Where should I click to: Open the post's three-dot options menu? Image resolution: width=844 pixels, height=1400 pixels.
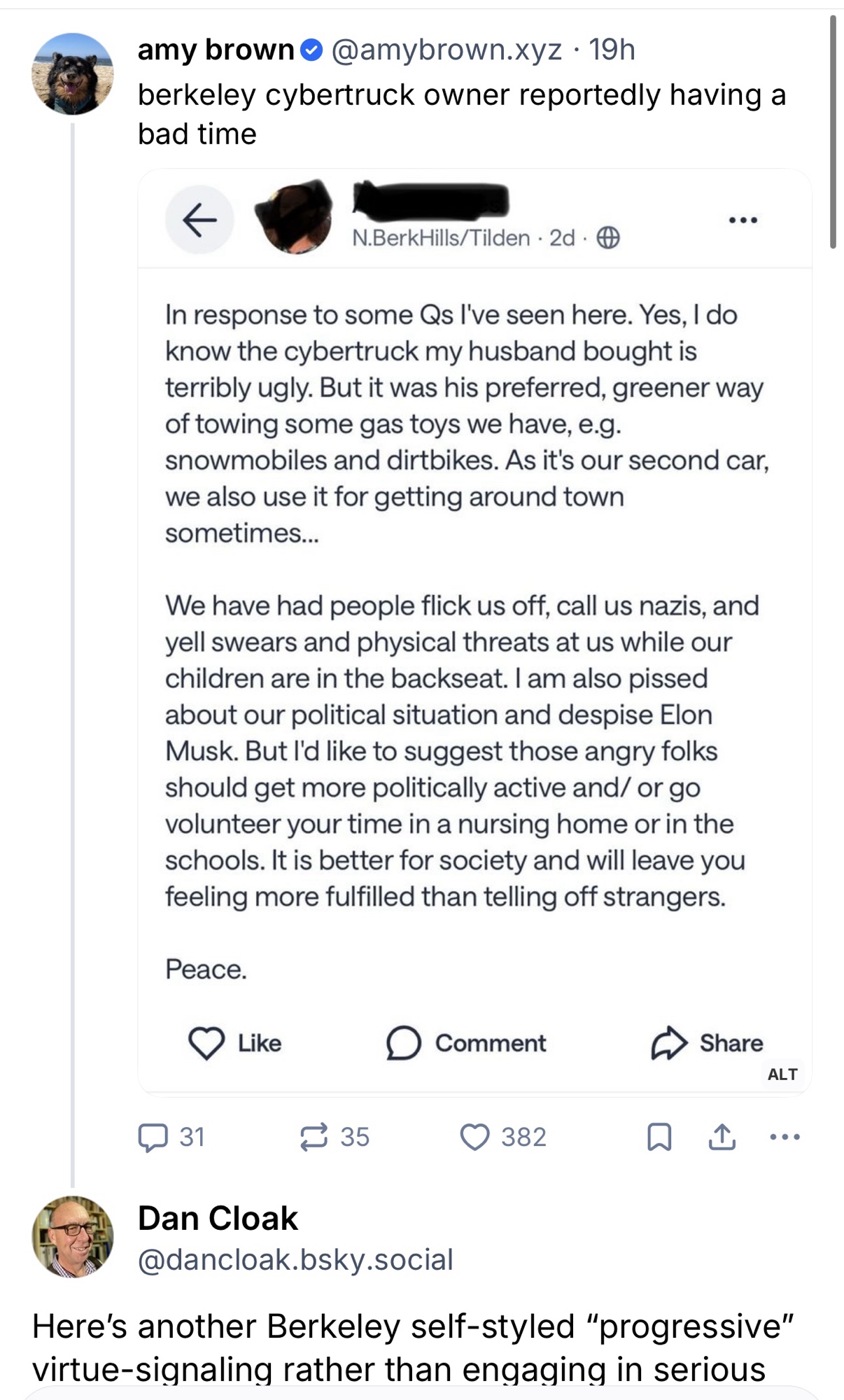[x=785, y=1137]
